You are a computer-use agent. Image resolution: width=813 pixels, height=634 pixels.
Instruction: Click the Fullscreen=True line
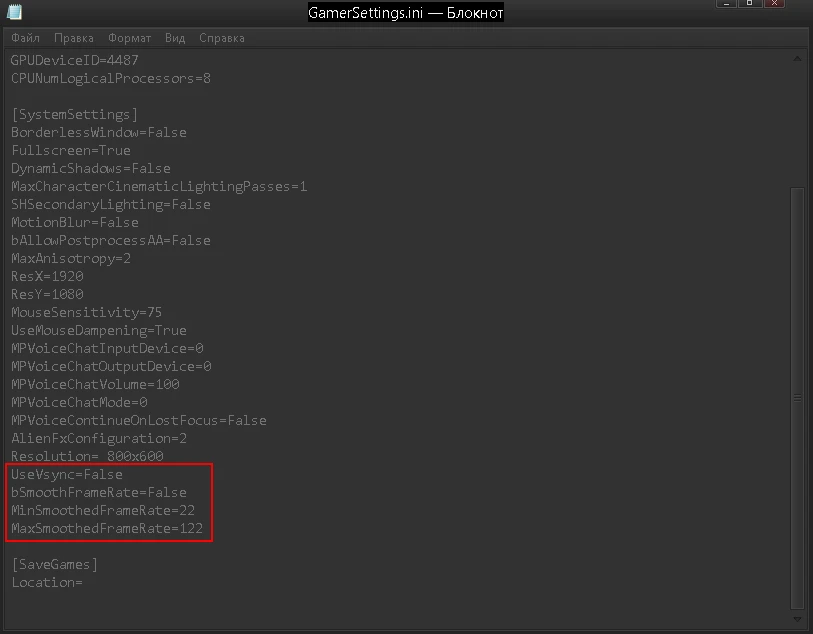pyautogui.click(x=71, y=150)
